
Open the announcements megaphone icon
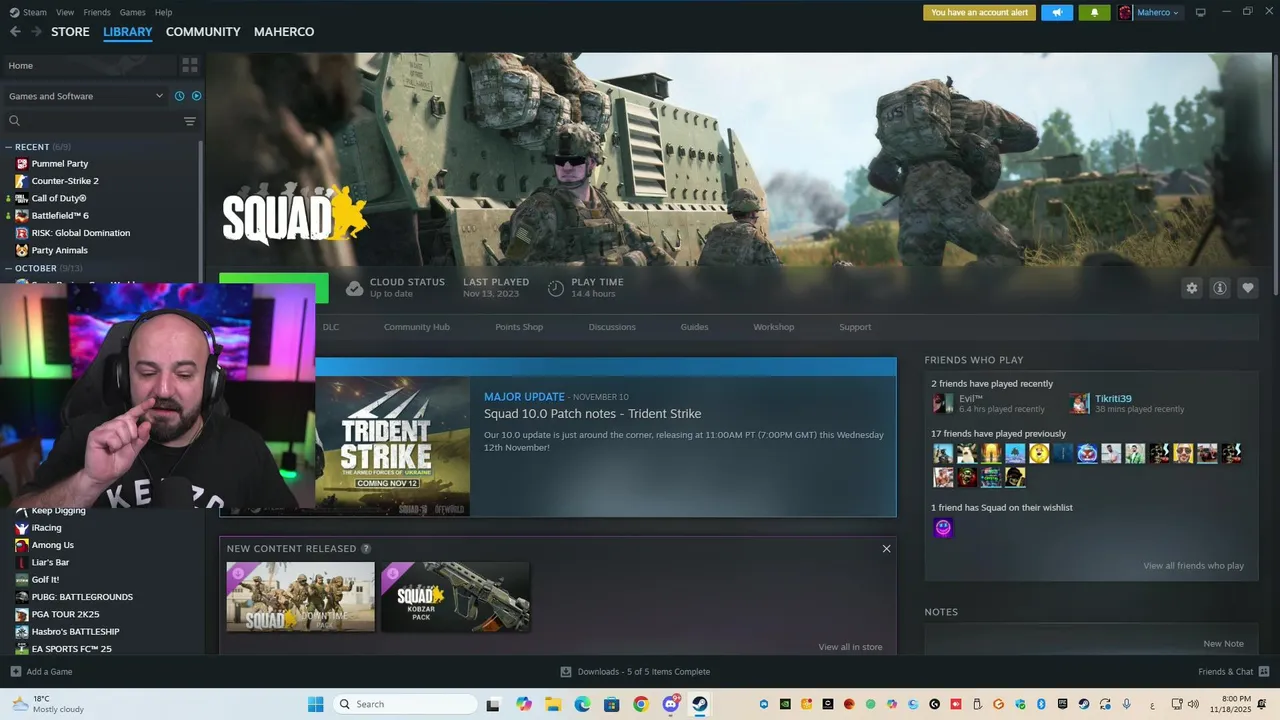click(x=1057, y=13)
